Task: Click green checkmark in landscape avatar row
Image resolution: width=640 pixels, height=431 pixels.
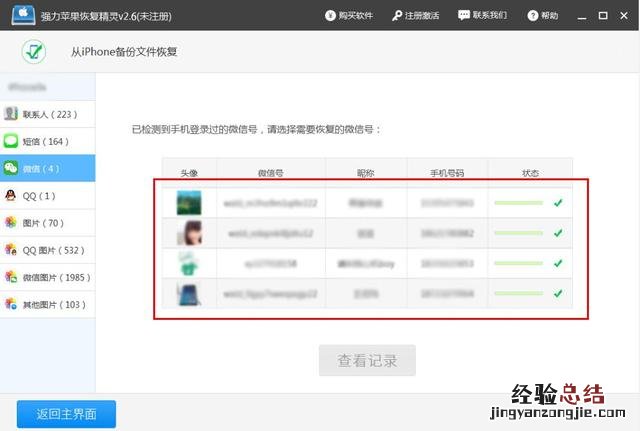Action: coord(558,202)
